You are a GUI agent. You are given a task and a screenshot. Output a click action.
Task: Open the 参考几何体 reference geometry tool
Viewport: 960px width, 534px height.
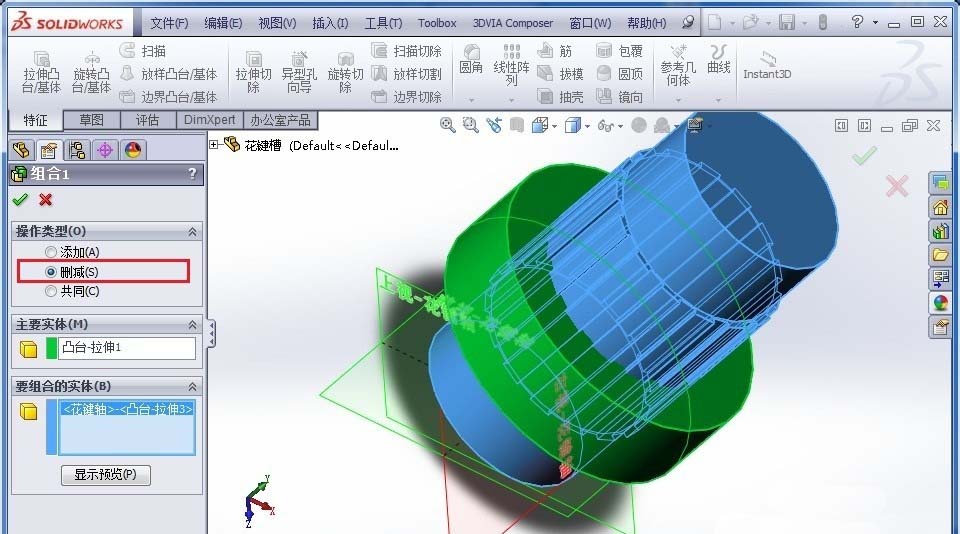click(x=678, y=66)
